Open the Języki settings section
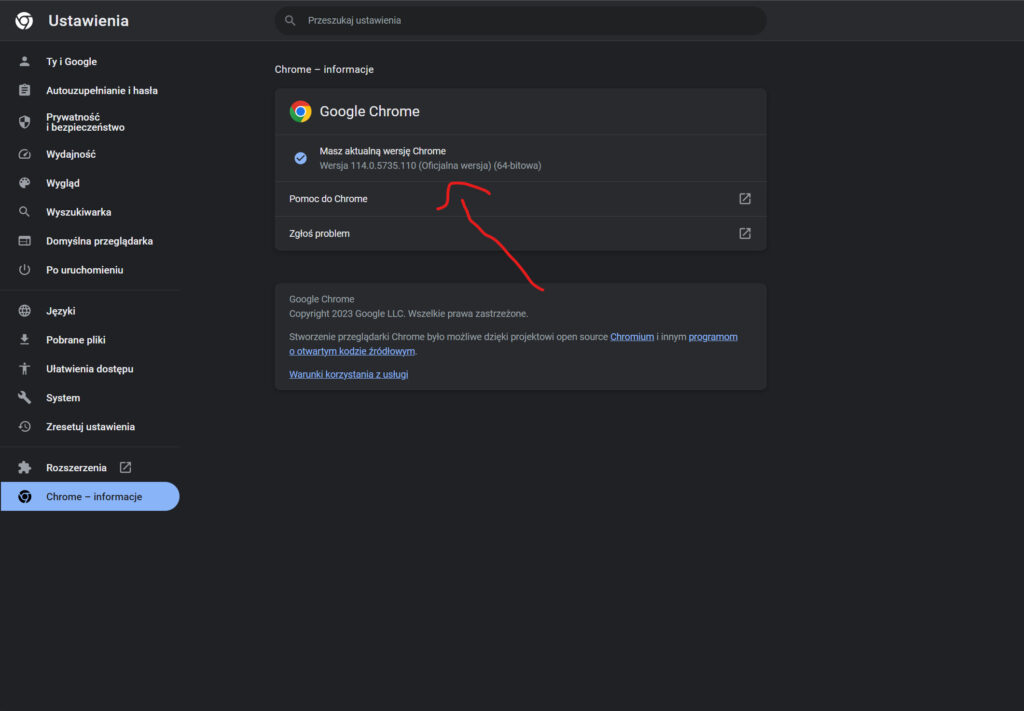Viewport: 1024px width, 711px height. point(90,311)
